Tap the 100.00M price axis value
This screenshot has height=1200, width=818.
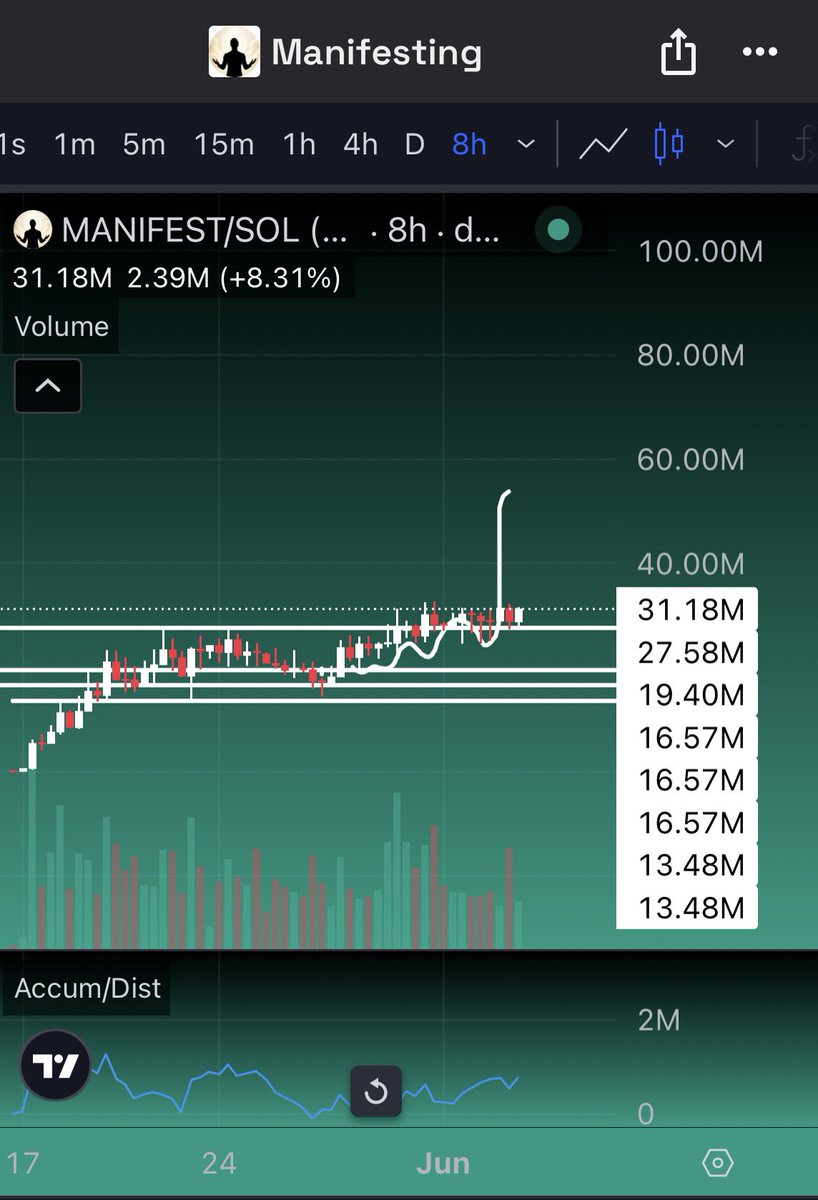click(x=701, y=251)
